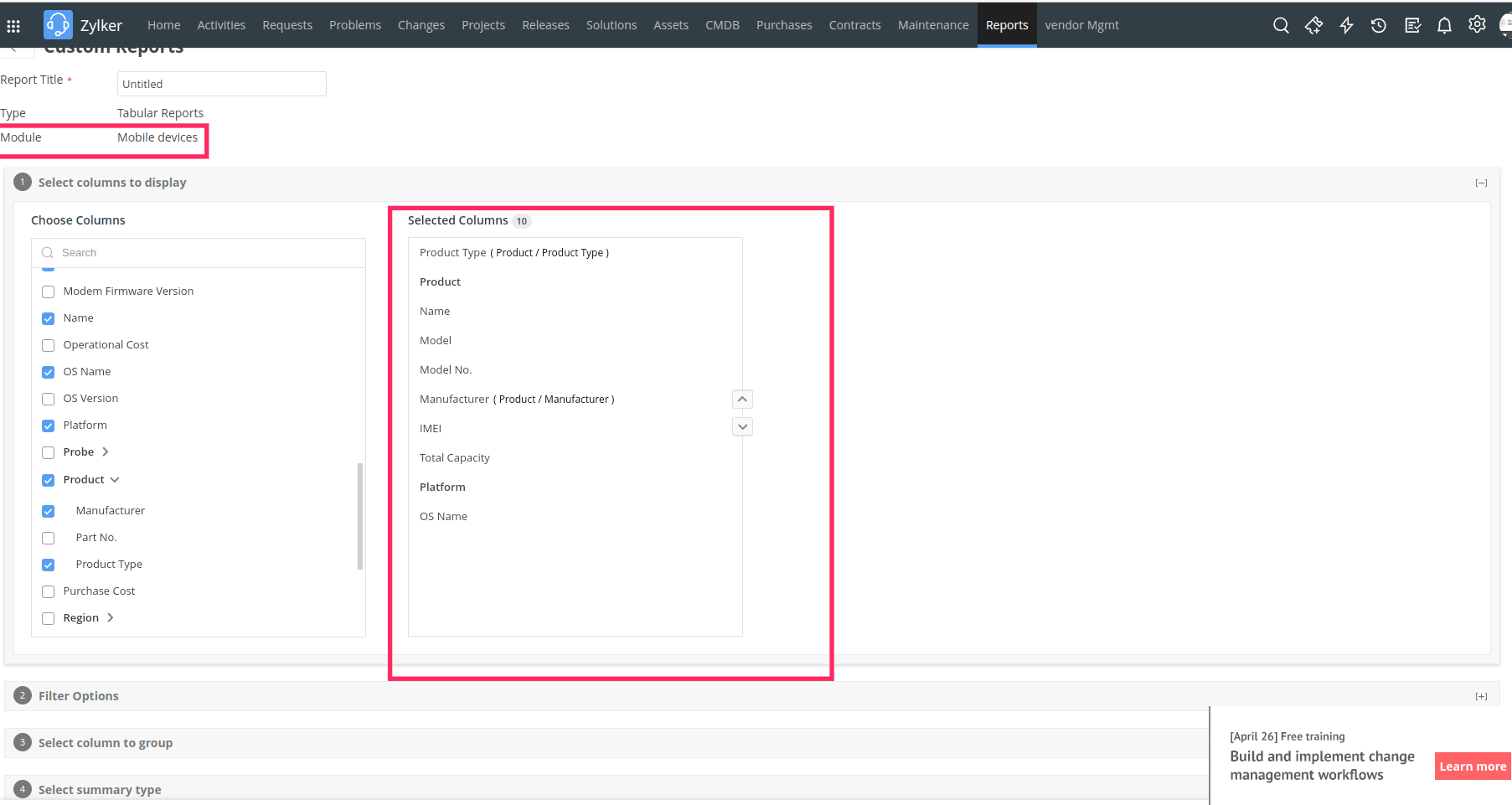This screenshot has width=1512, height=805.
Task: Enable the Operational Cost checkbox
Action: [49, 345]
